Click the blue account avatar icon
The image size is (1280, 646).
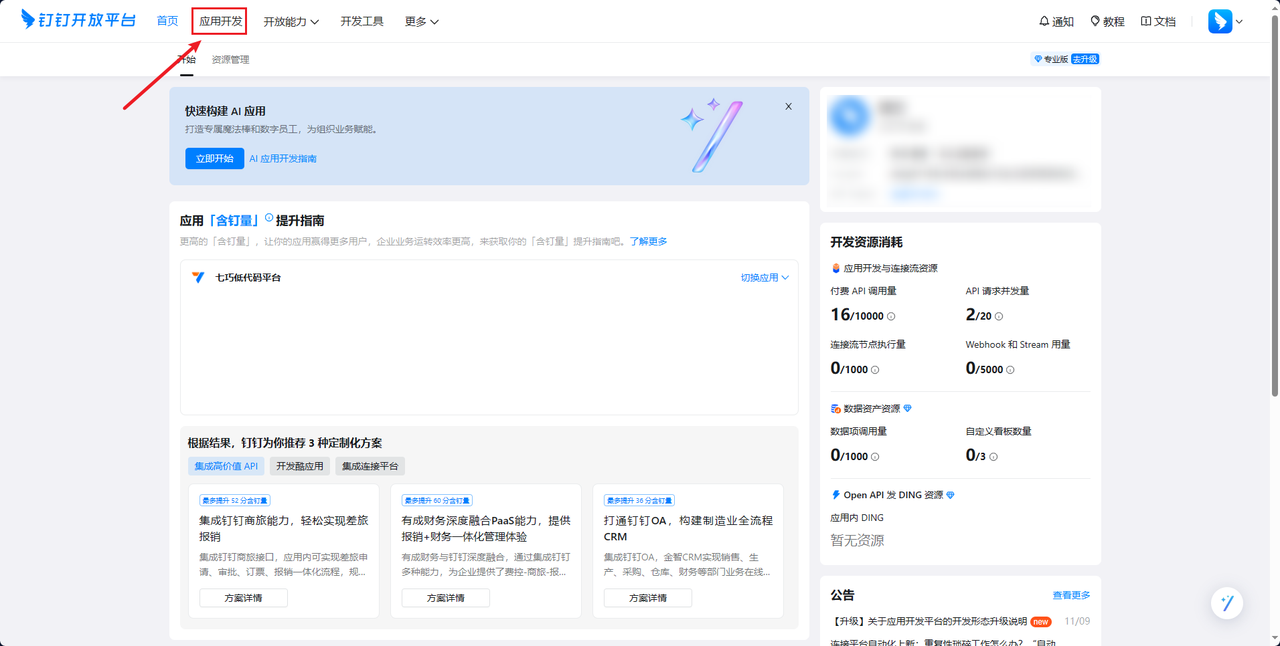(1220, 21)
